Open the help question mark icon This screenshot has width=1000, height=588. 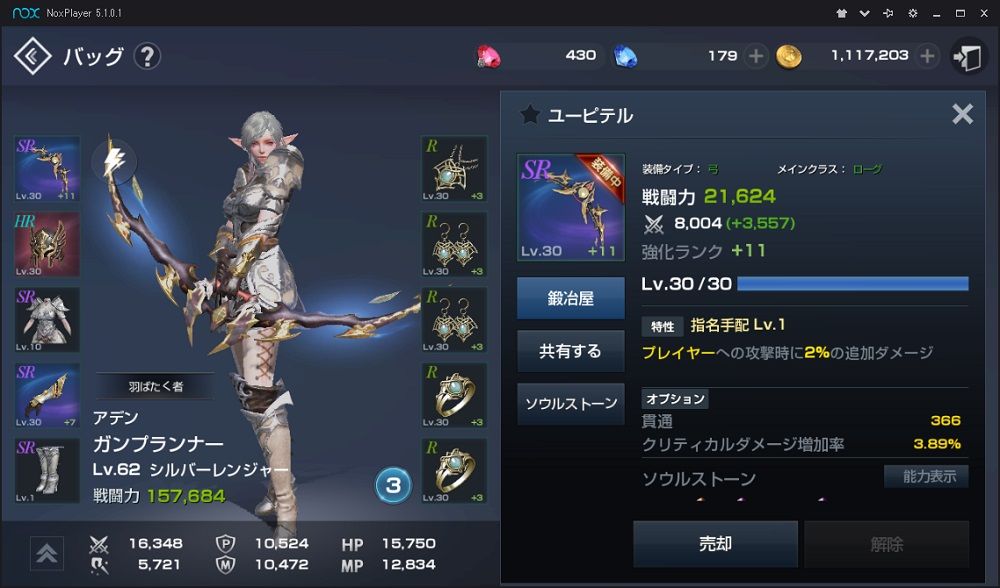pyautogui.click(x=147, y=57)
